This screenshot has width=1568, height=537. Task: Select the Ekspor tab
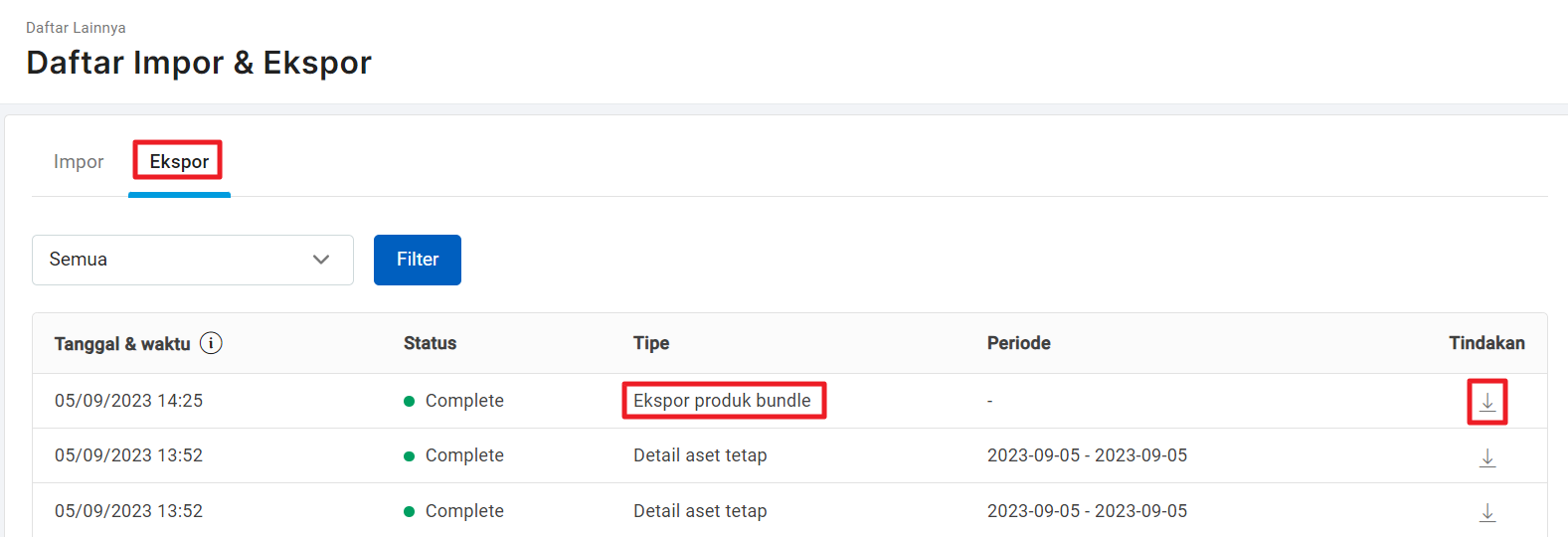tap(179, 162)
